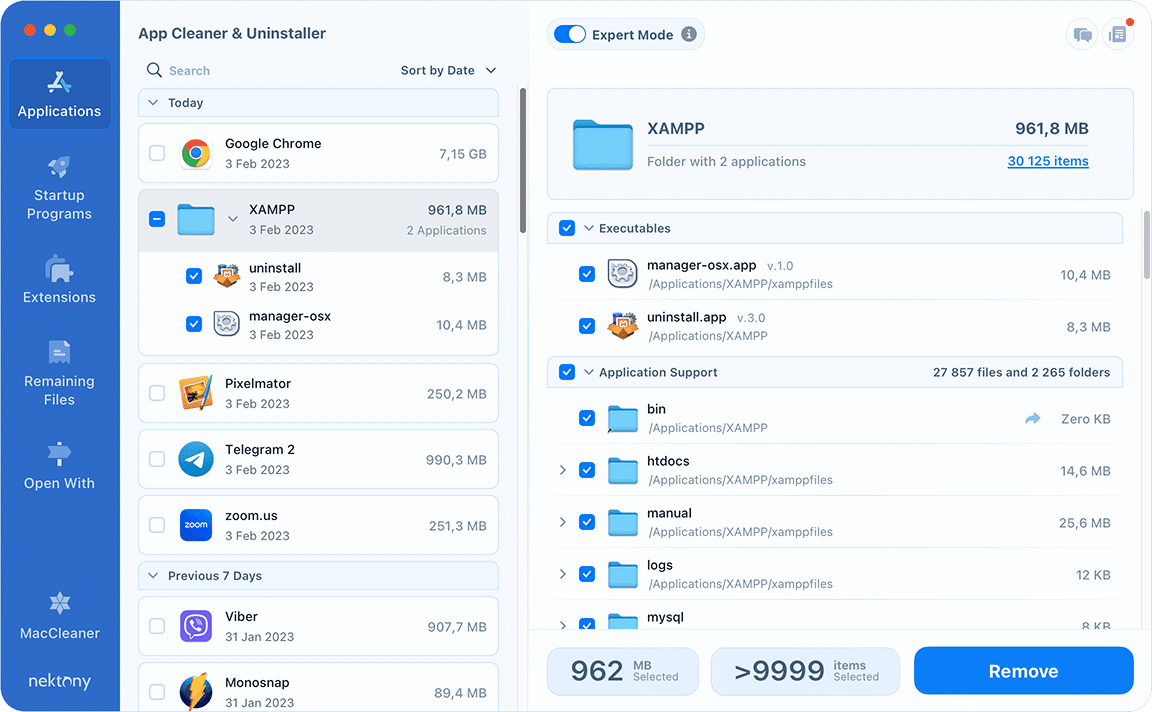Image resolution: width=1152 pixels, height=712 pixels.
Task: Switch to the Applications tab
Action: [59, 93]
